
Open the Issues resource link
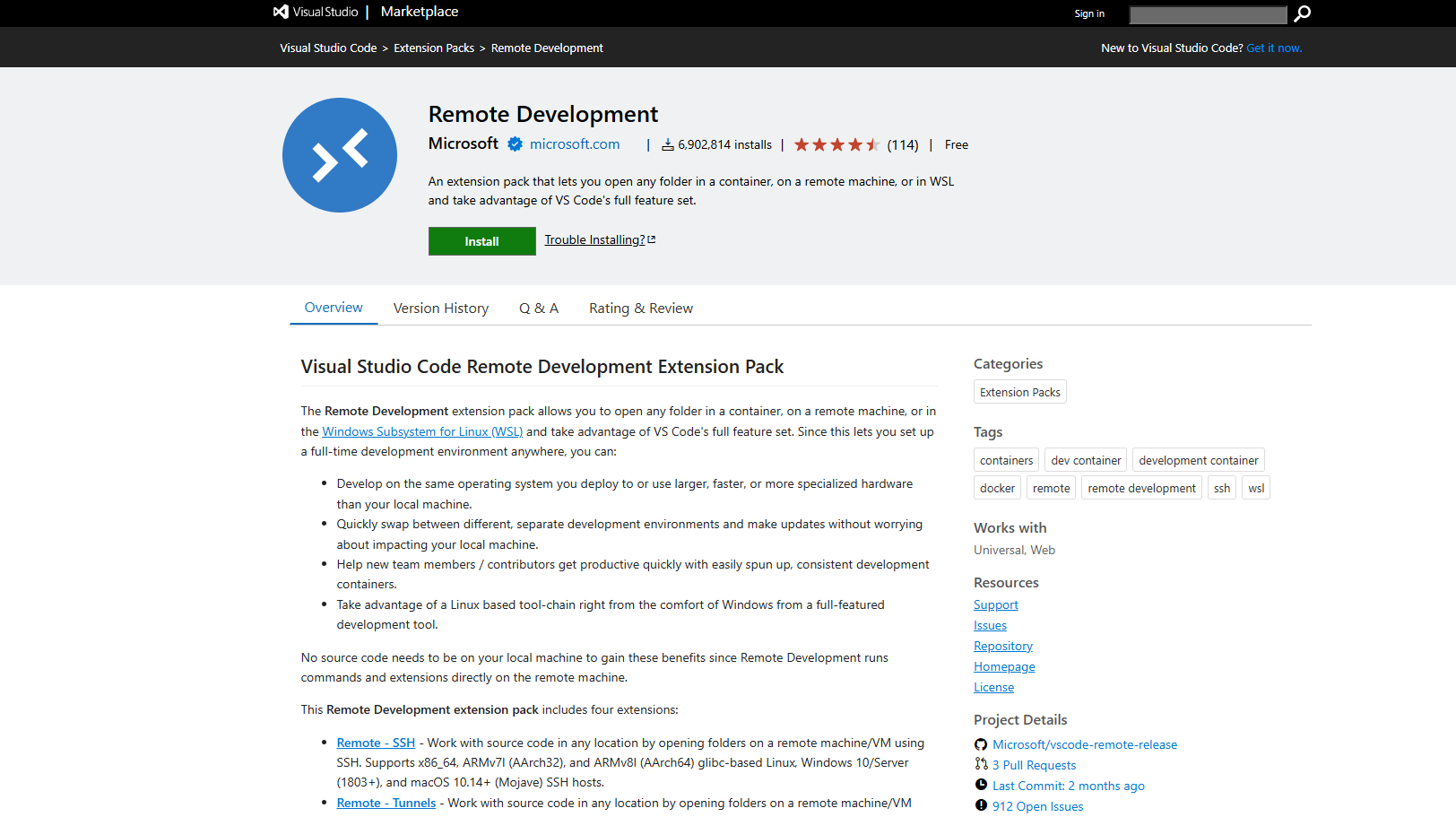coord(990,625)
